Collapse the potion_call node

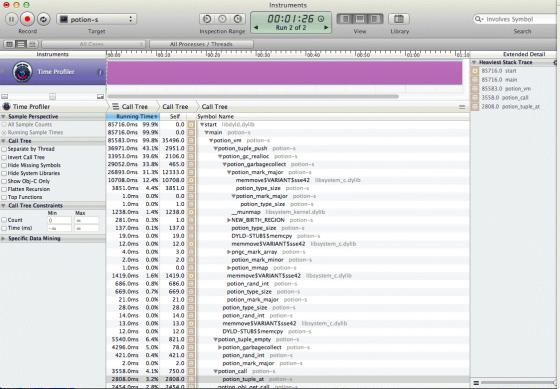click(215, 371)
